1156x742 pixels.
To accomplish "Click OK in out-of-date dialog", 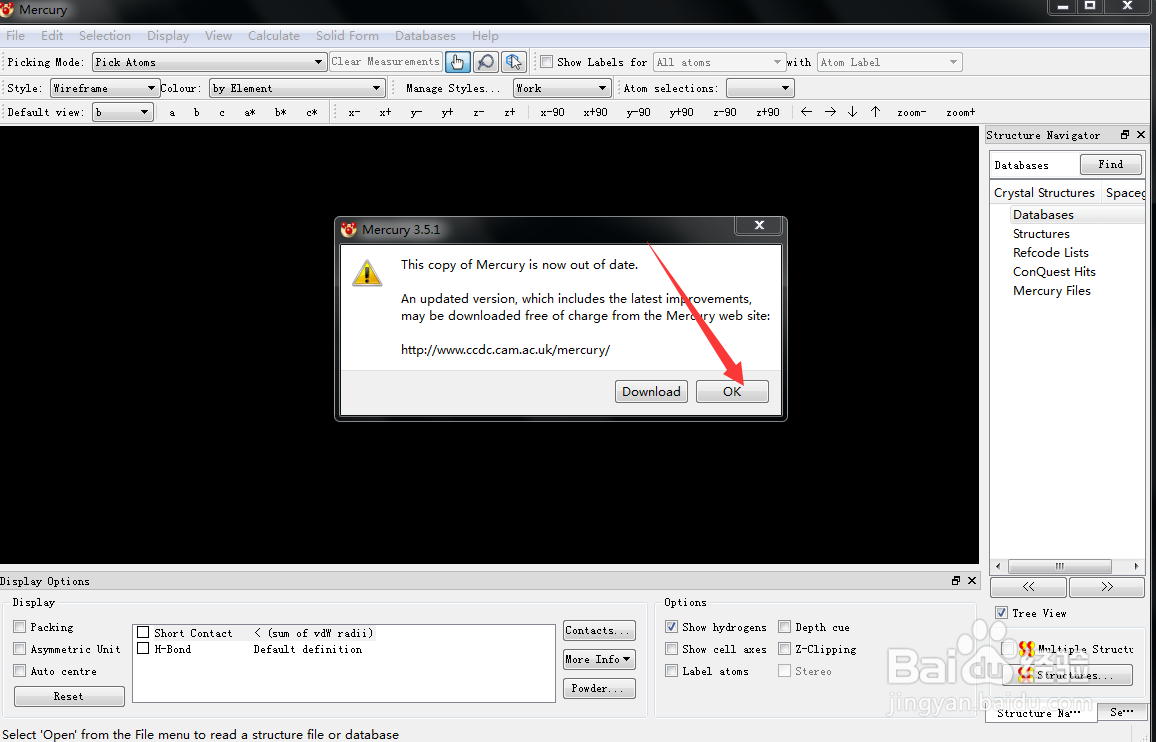I will click(x=732, y=392).
